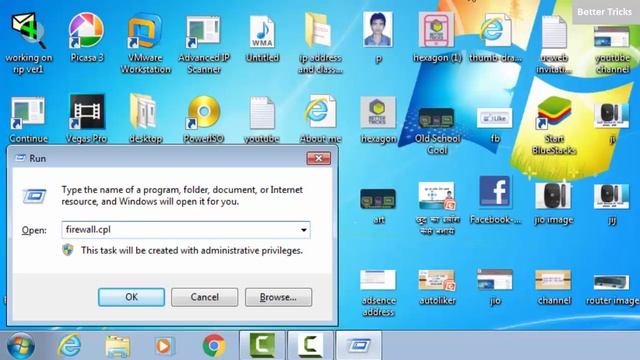The image size is (640, 360).
Task: Select the Advanced IP Scanner shortcut
Action: pyautogui.click(x=204, y=43)
